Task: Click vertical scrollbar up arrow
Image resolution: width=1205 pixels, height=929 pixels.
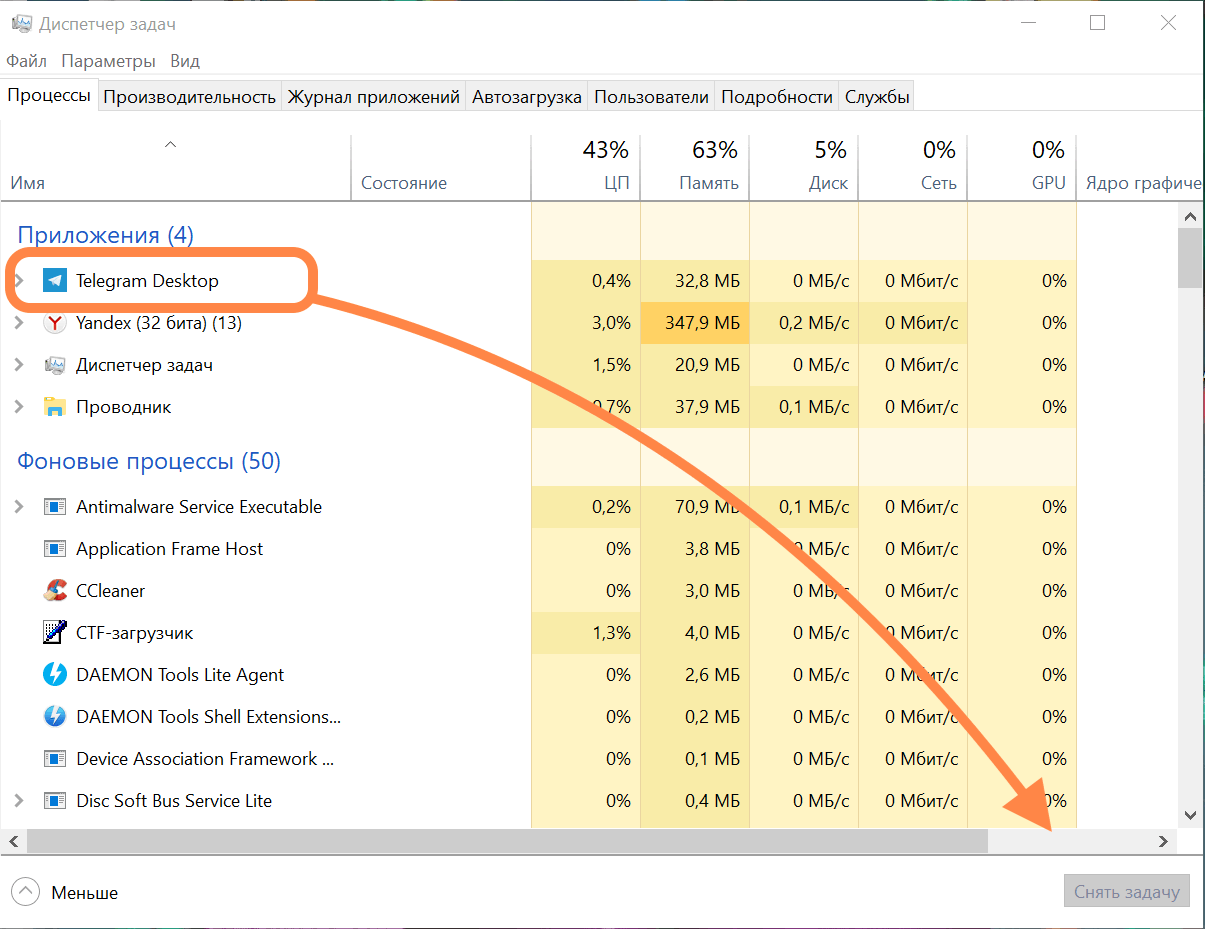Action: [x=1190, y=216]
